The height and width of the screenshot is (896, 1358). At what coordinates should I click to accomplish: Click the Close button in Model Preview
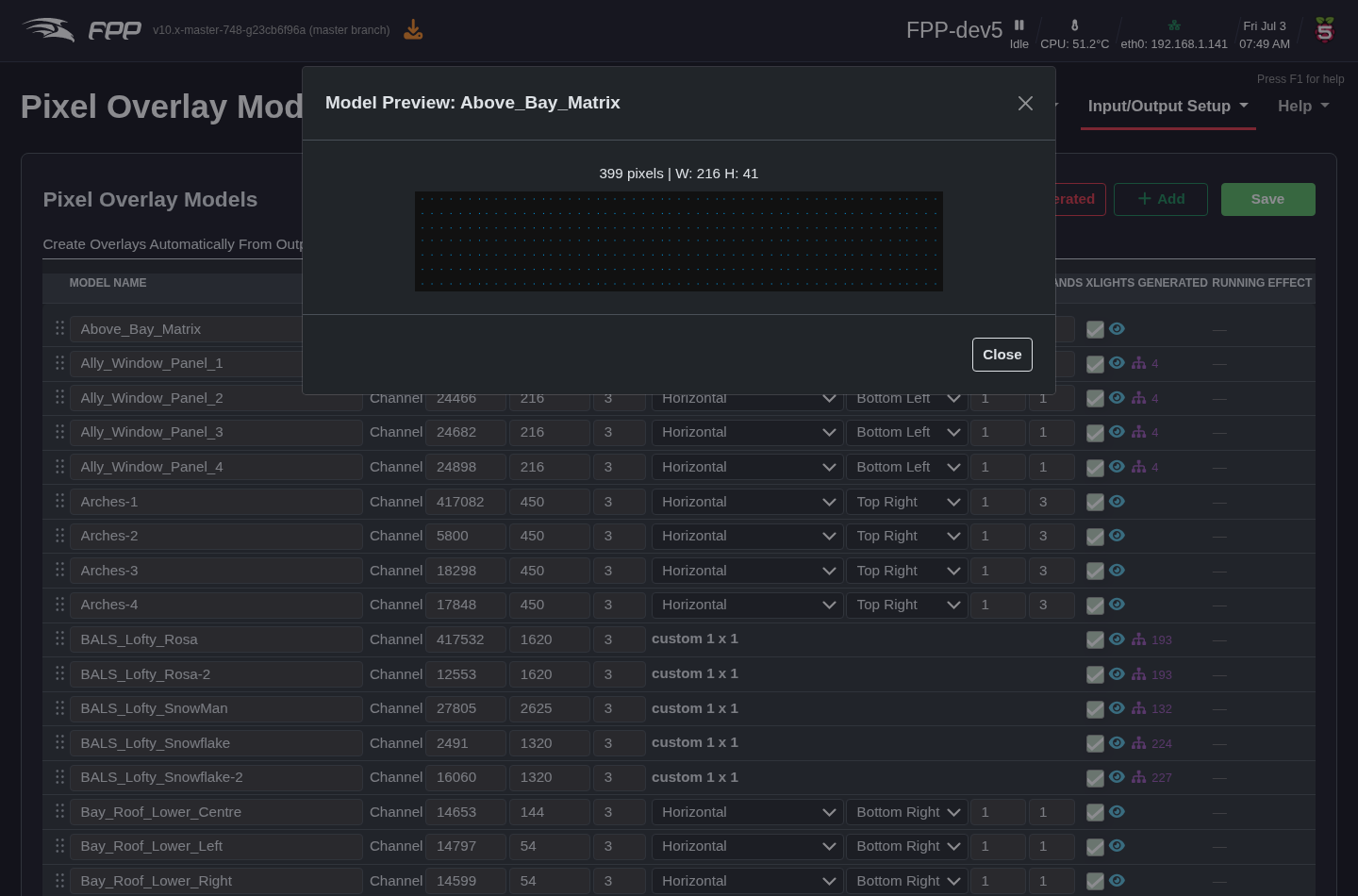1002,355
